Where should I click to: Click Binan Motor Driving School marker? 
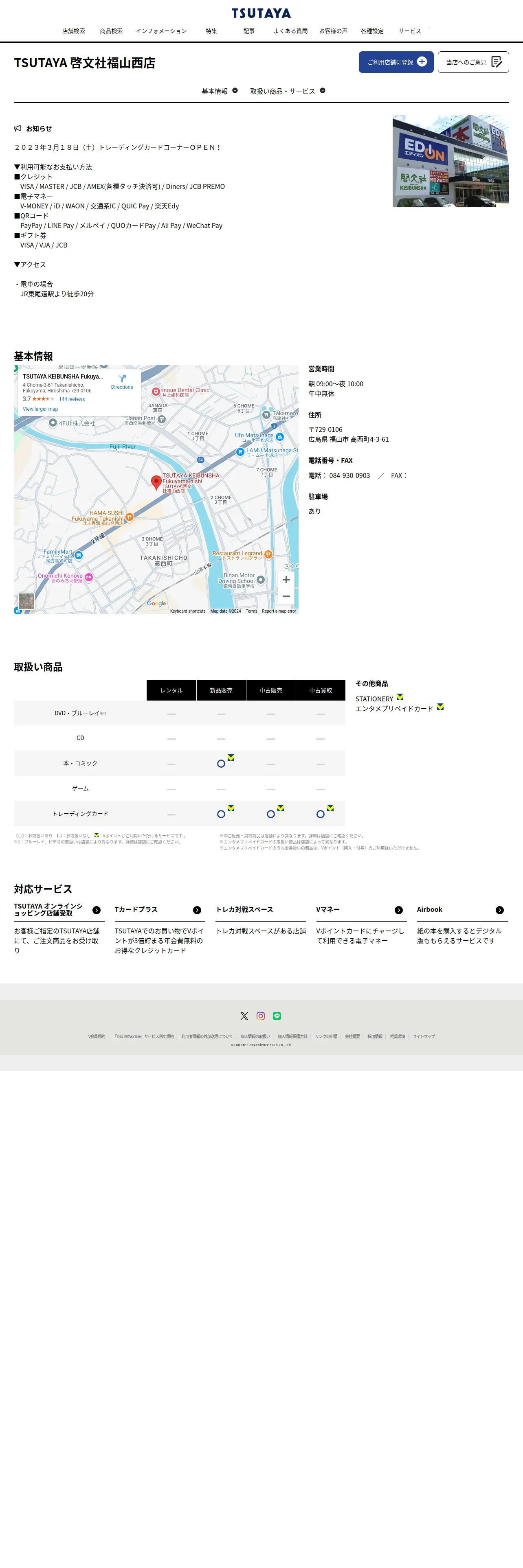(x=261, y=580)
